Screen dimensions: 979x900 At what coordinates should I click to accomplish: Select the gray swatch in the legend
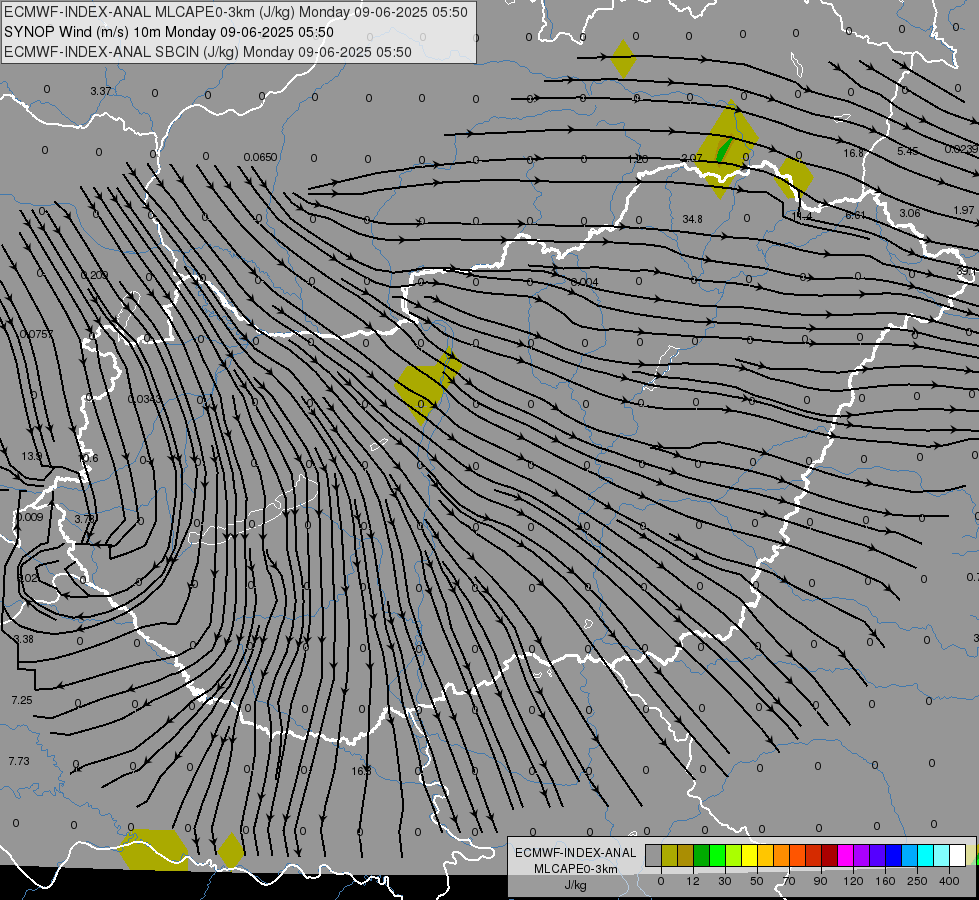click(654, 855)
